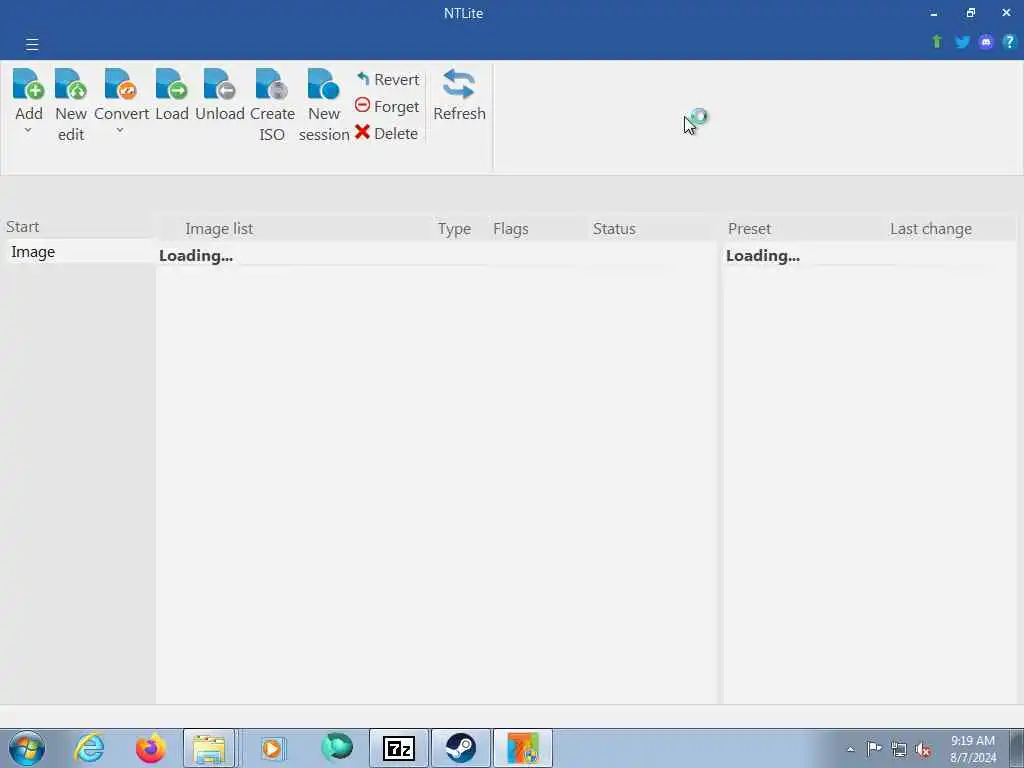The width and height of the screenshot is (1024, 768).
Task: Click the green update arrow icon
Action: tap(937, 42)
